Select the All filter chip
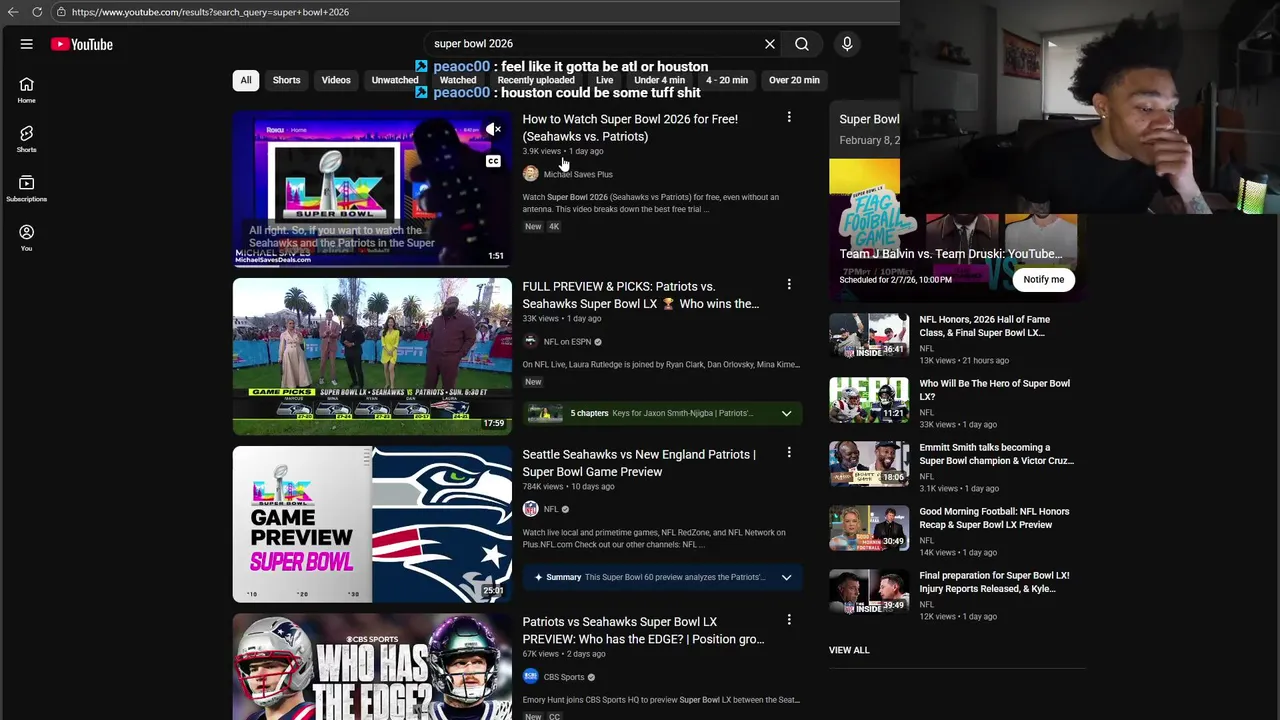1280x720 pixels. pos(246,80)
